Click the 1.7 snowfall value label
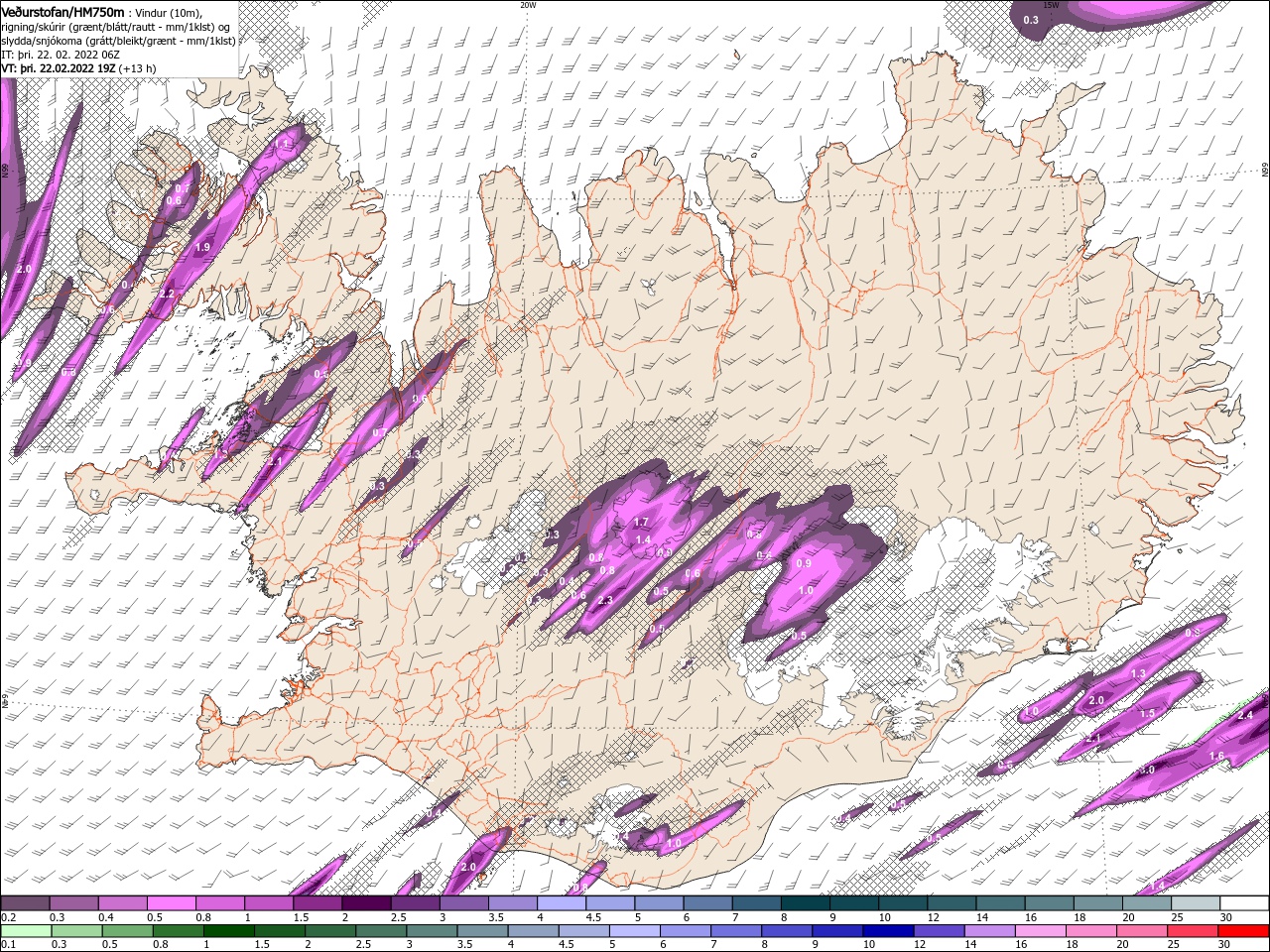Screen dimensions: 1270x952 (640, 522)
